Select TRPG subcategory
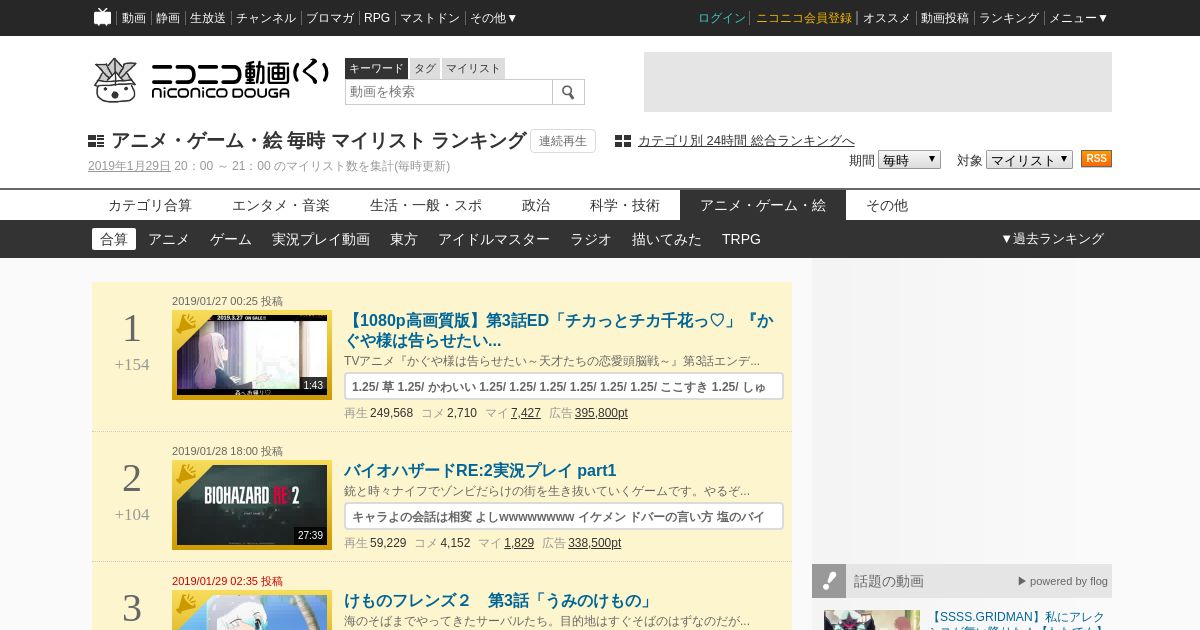Image resolution: width=1200 pixels, height=630 pixels. [x=741, y=239]
